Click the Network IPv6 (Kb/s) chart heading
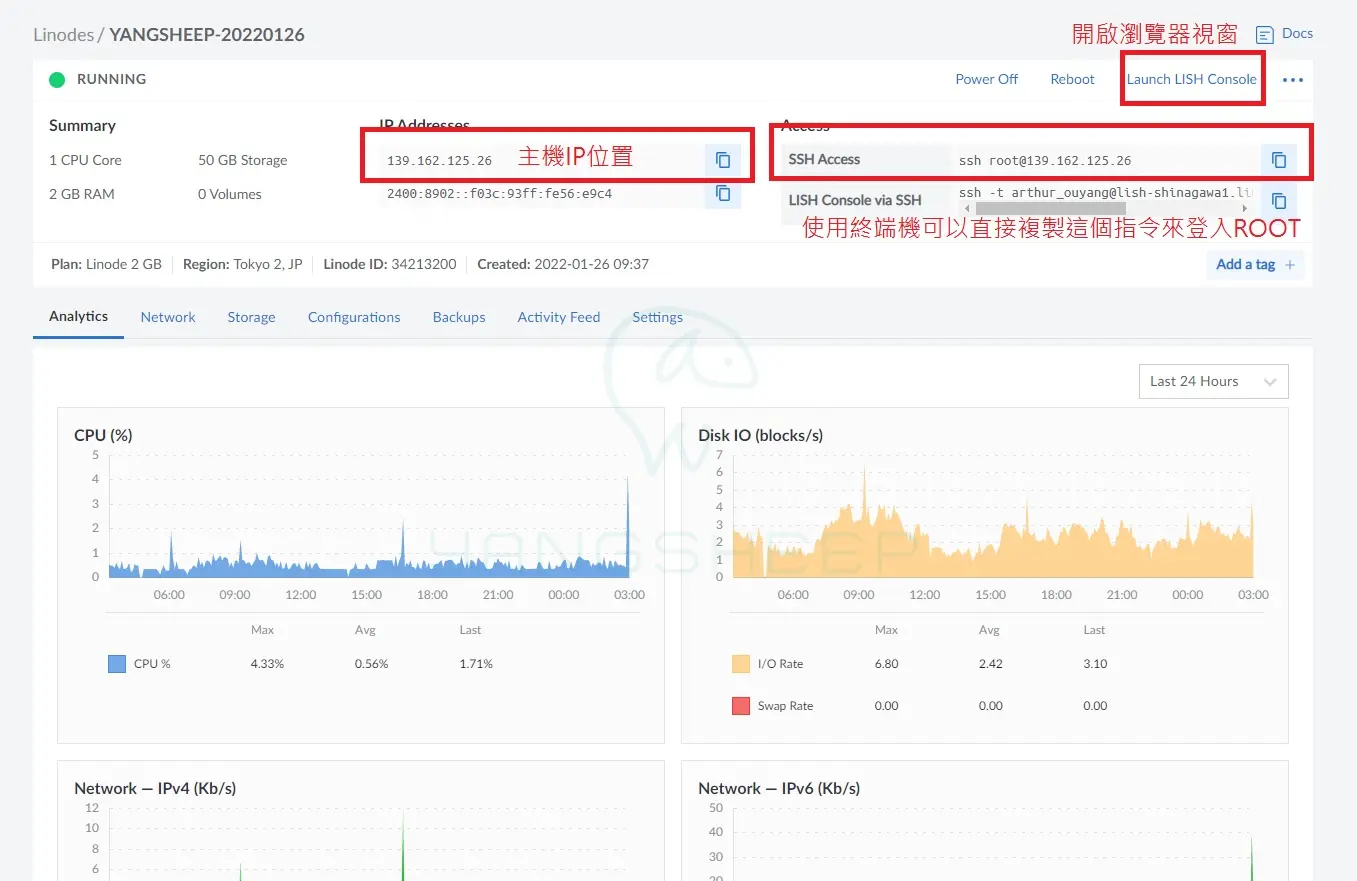Image resolution: width=1357 pixels, height=881 pixels. [779, 788]
